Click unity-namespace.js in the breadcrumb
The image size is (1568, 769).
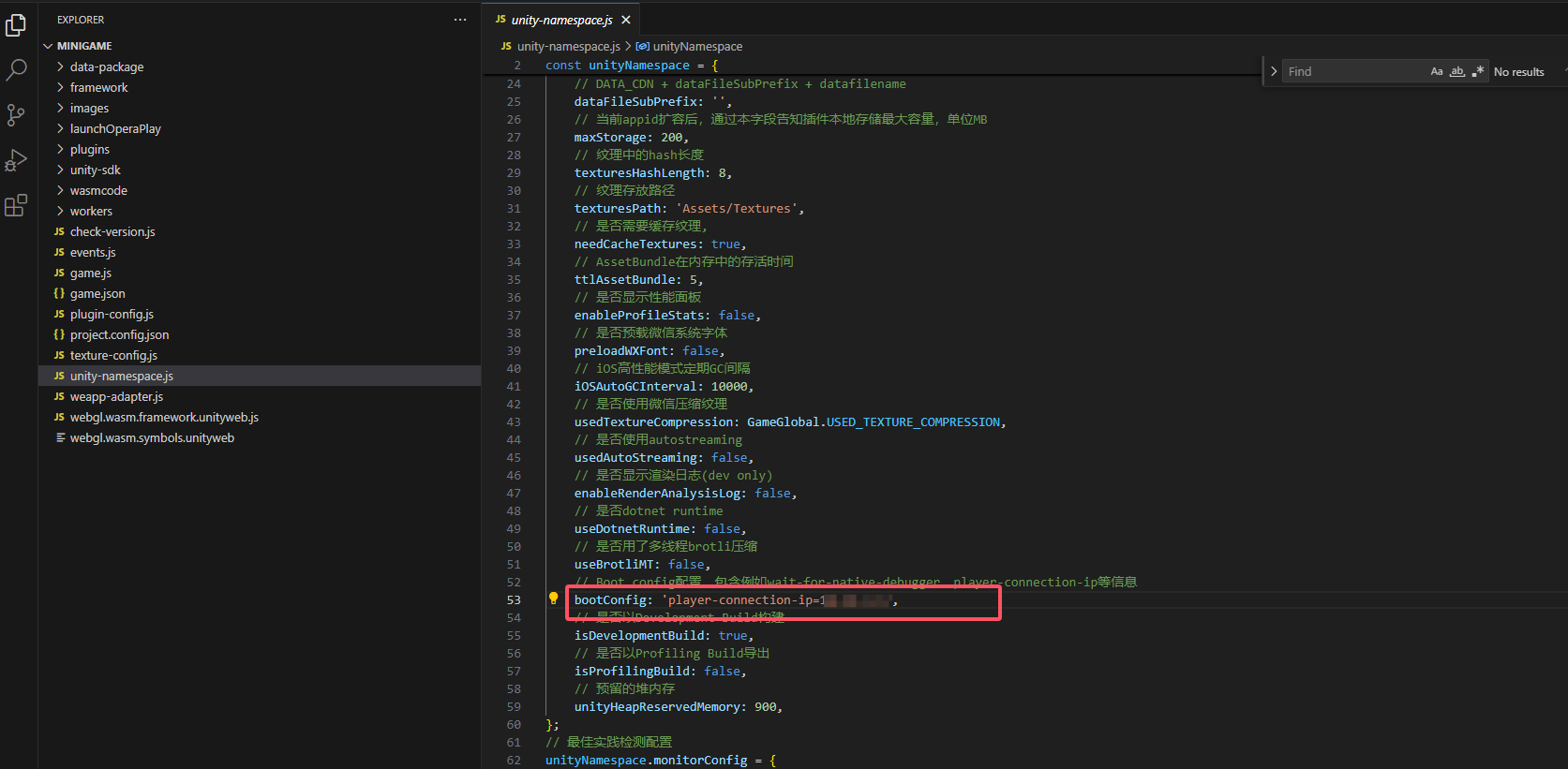point(568,46)
